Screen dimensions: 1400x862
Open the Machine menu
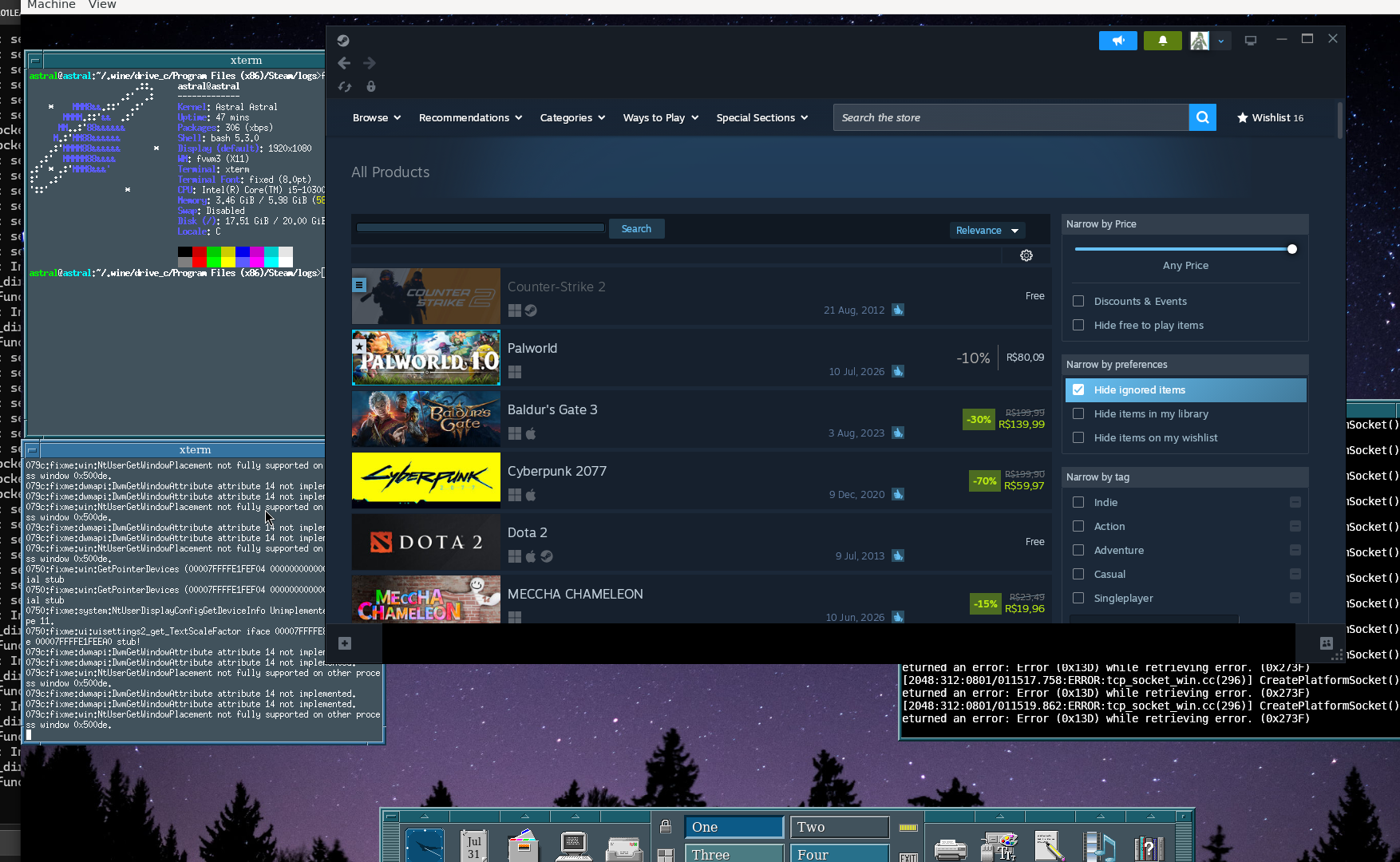point(51,5)
